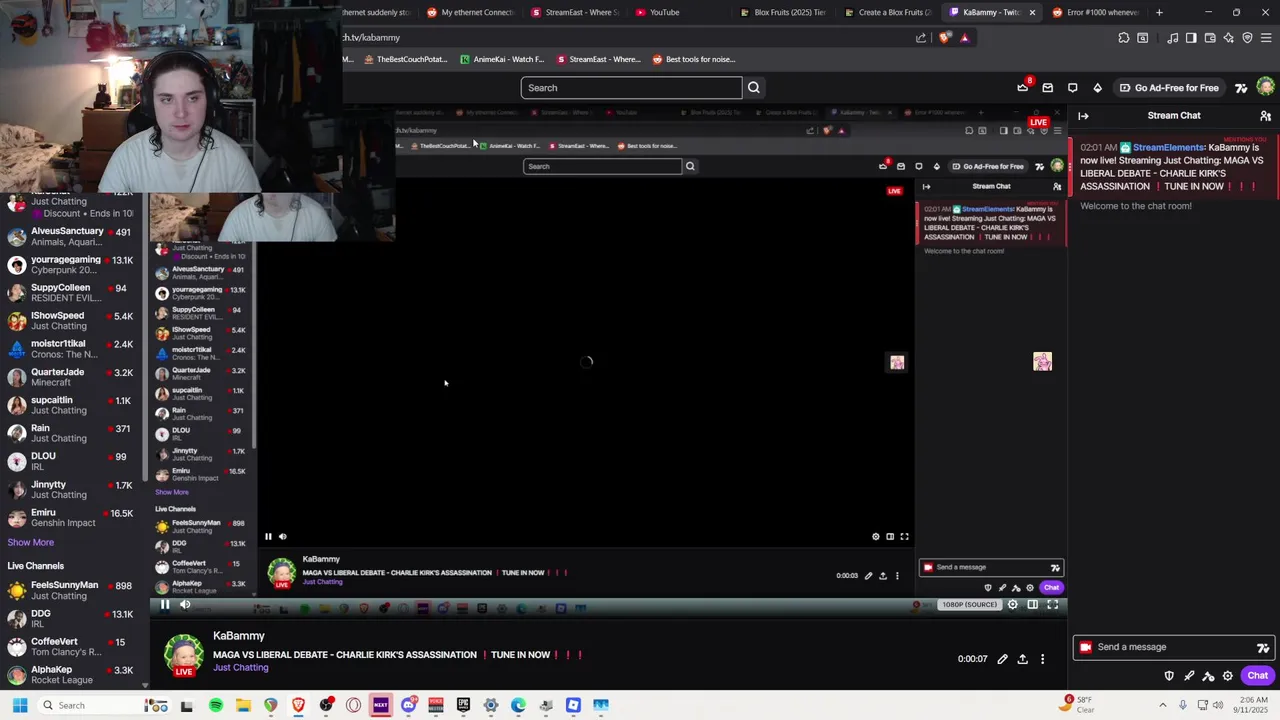Open the KaBammy channel avatar below the player
Viewport: 1280px width, 720px height.
[x=184, y=654]
